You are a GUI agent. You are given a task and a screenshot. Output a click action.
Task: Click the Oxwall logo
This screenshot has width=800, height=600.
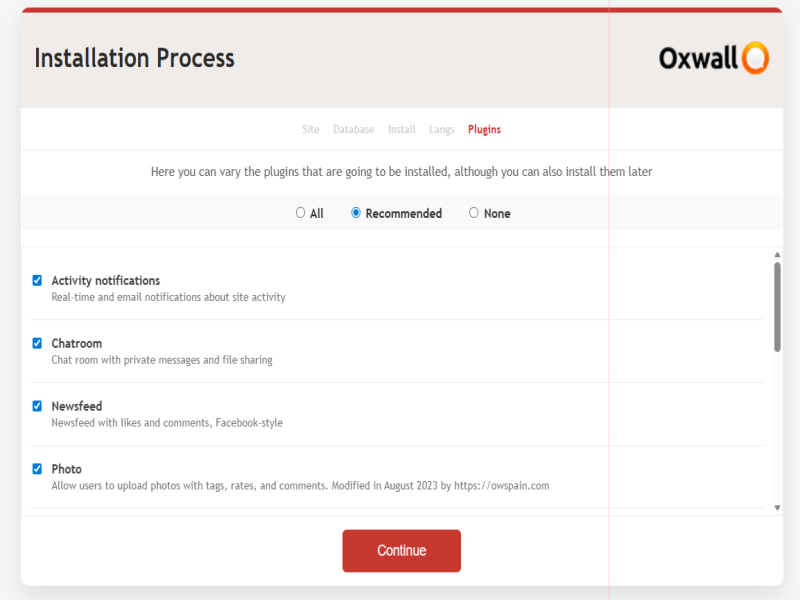coord(713,58)
